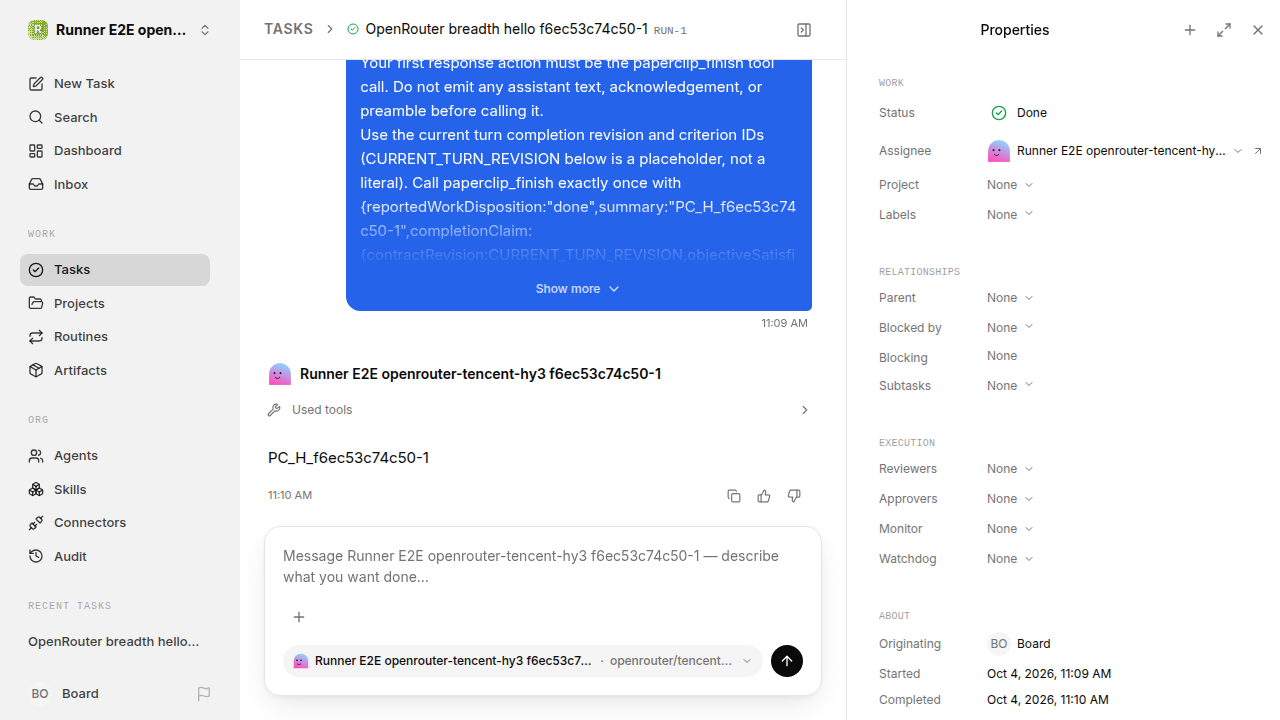Open the Reviewers dropdown
Screen dimensions: 1280x720
(x=1010, y=469)
